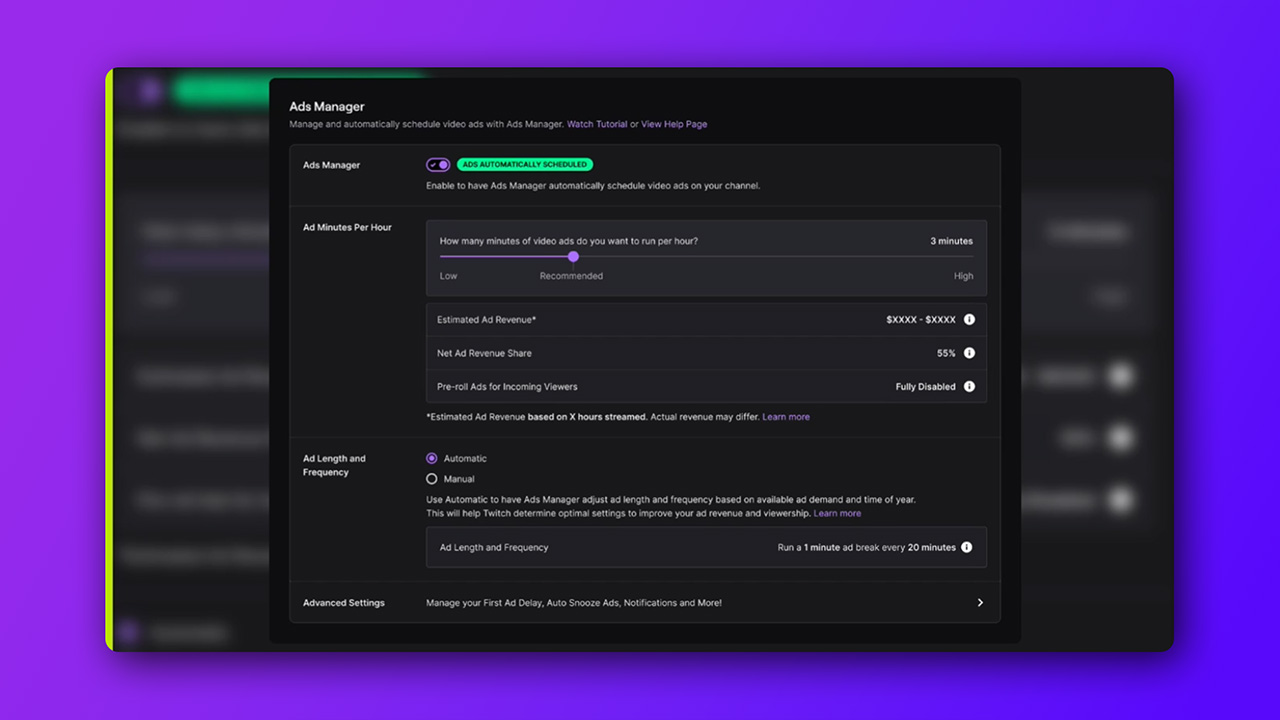Click the 'Fully Disabled' pre-roll status

pyautogui.click(x=925, y=386)
